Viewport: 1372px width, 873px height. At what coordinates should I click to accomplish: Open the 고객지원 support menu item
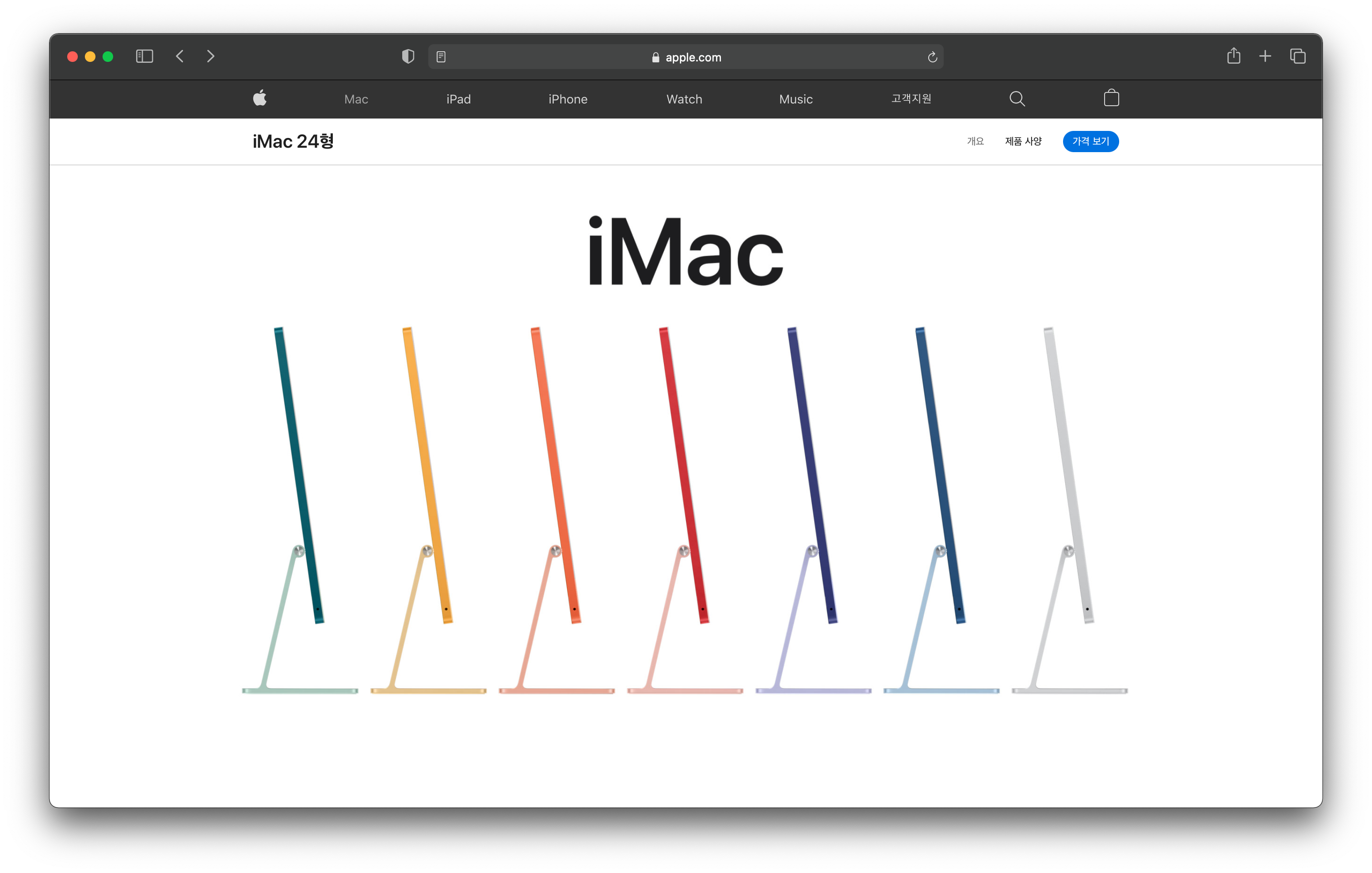point(911,99)
